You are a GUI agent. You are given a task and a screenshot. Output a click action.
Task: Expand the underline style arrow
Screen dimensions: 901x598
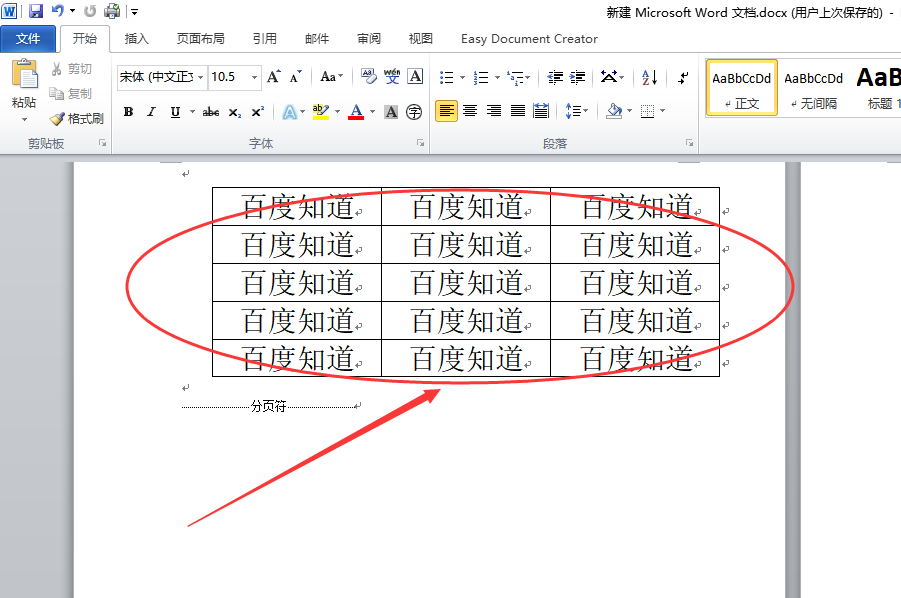[192, 111]
